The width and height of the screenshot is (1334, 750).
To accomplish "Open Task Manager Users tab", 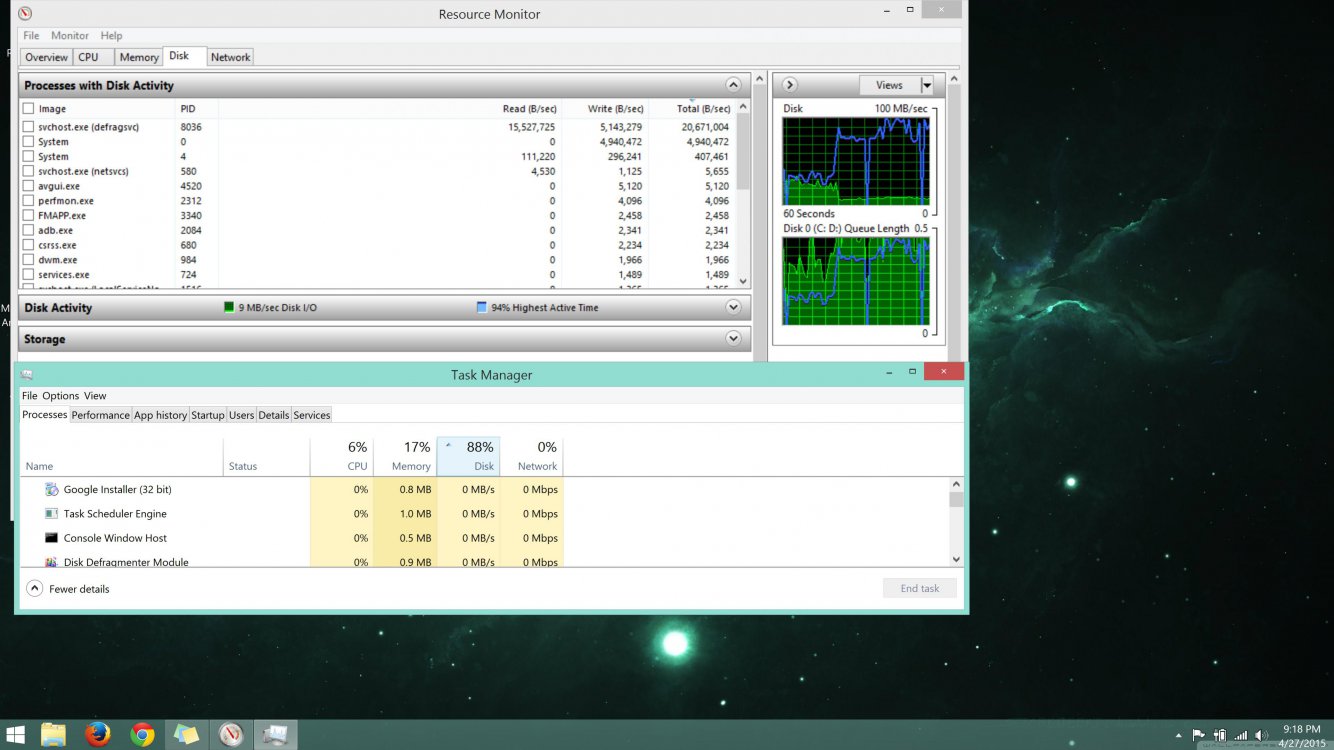I will coord(242,415).
